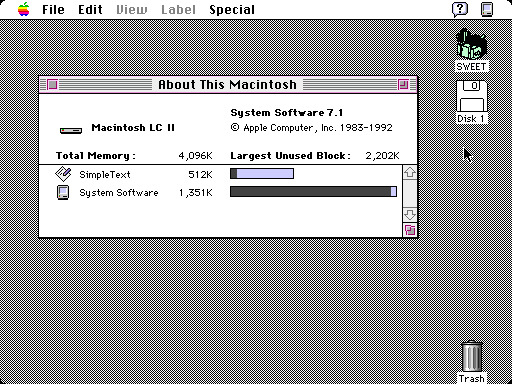Open the Apple menu
This screenshot has width=512, height=384.
(24, 9)
